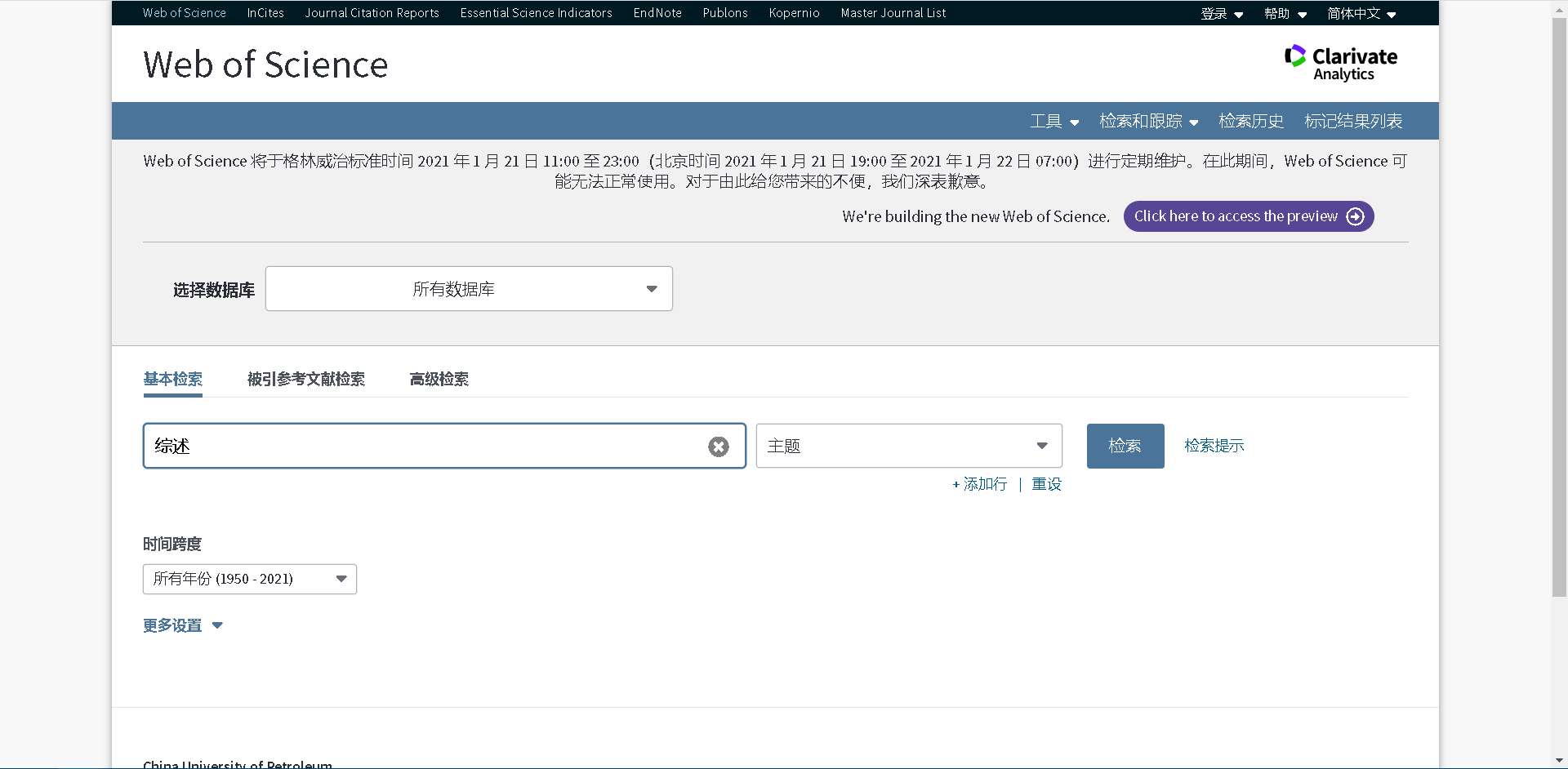Switch to 被引参考文献检索 tab
This screenshot has width=1568, height=769.
[306, 379]
